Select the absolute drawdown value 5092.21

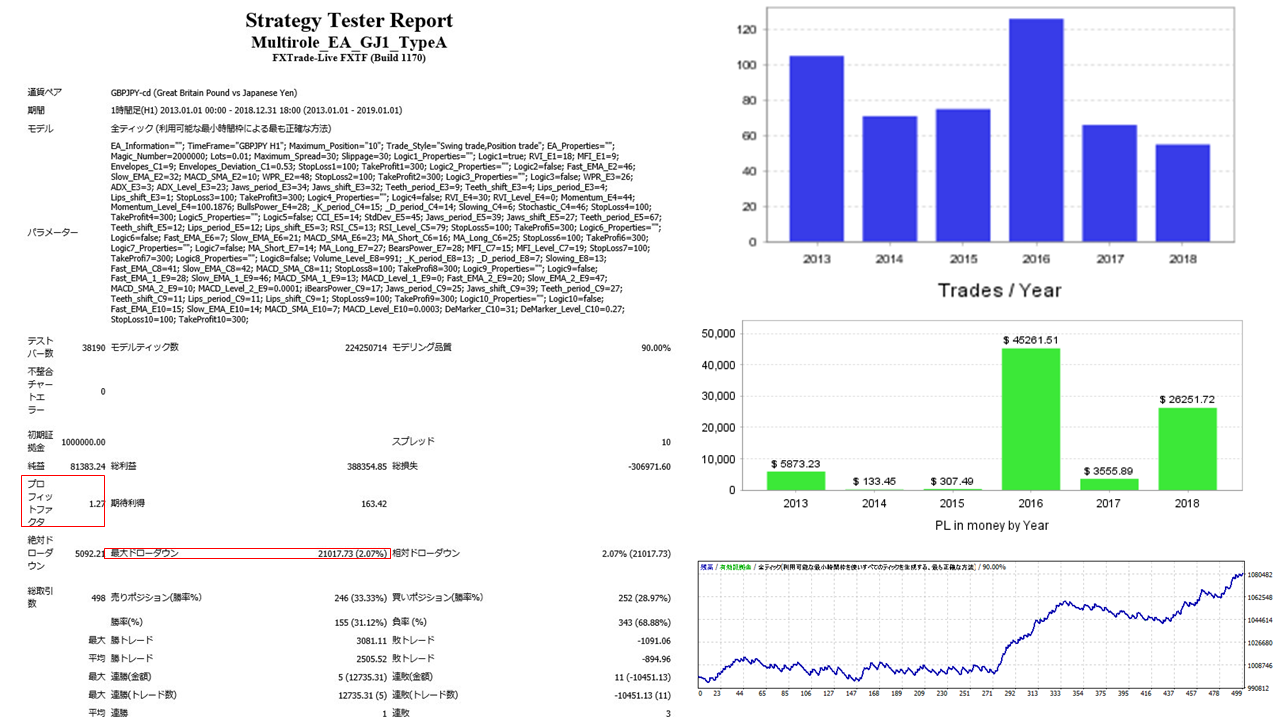point(89,553)
